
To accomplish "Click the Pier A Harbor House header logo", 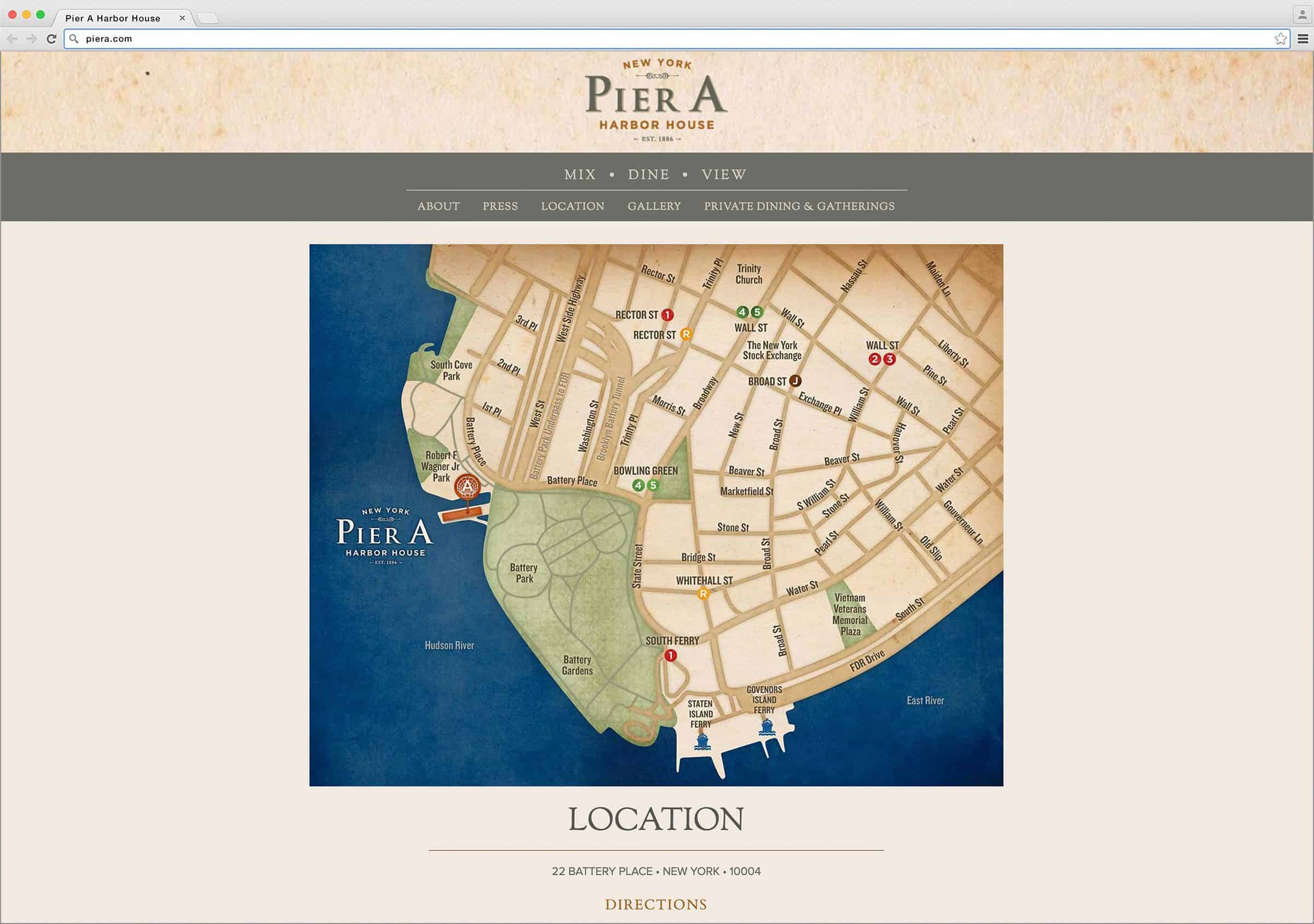I will [x=656, y=101].
